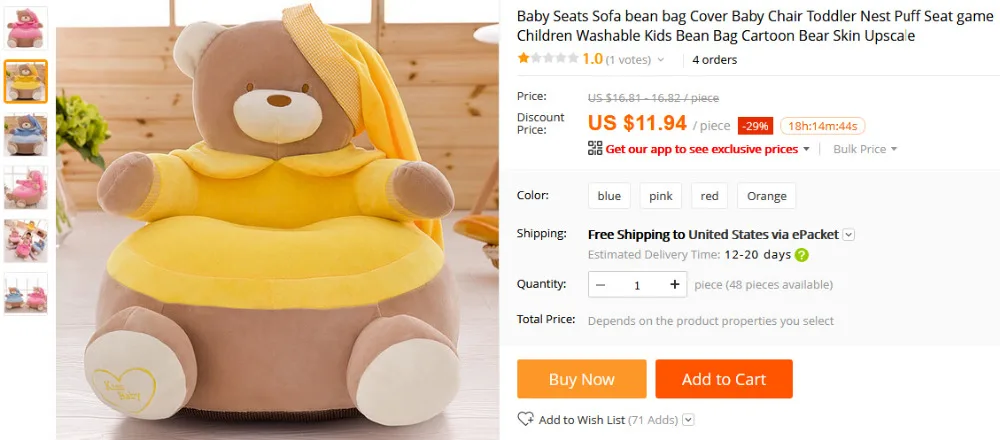1000x440 pixels.
Task: Click the star rating icons
Action: [x=547, y=59]
